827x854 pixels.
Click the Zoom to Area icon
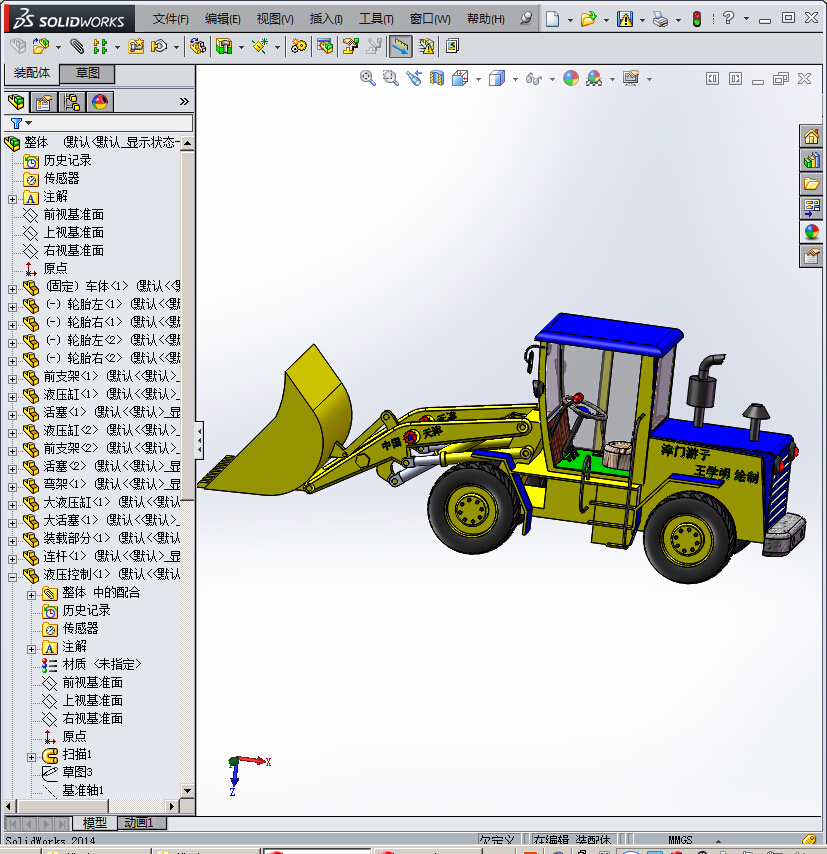[x=391, y=78]
